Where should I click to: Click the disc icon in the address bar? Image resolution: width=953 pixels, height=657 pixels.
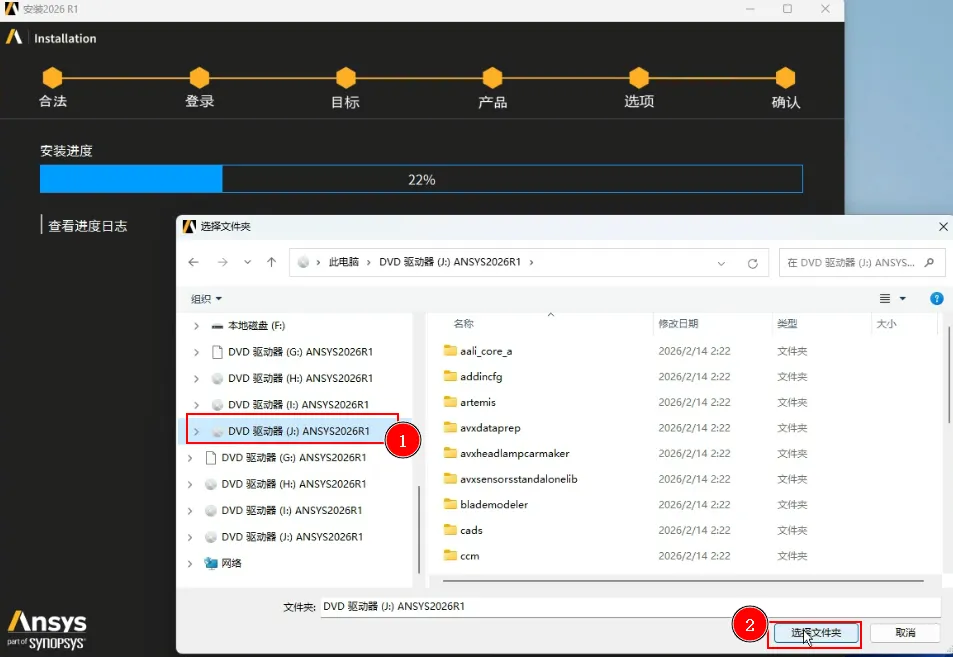[303, 262]
